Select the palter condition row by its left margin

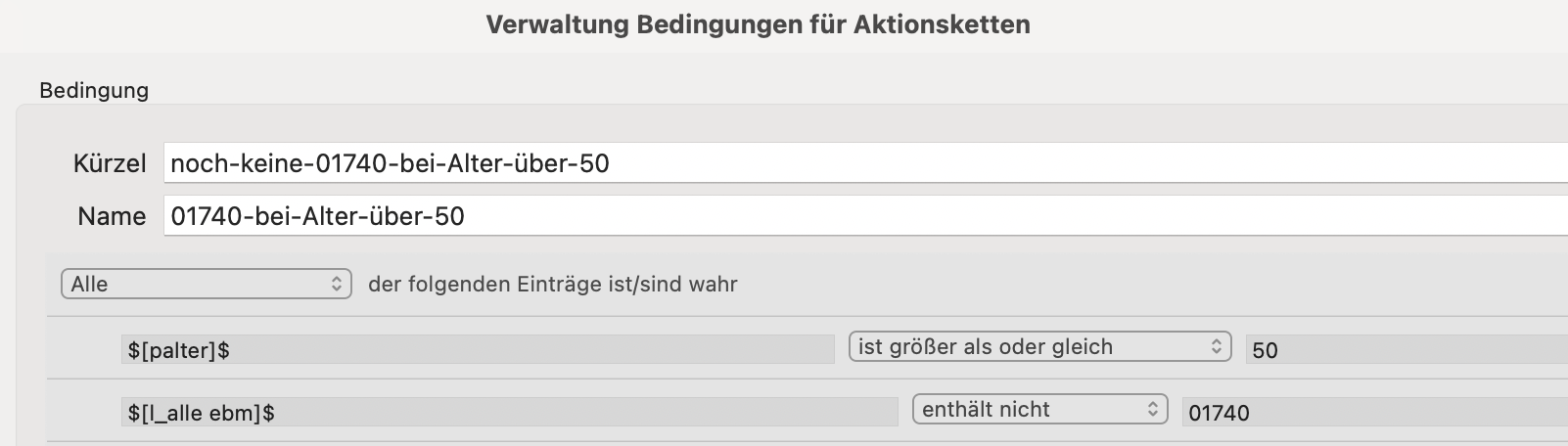coord(83,348)
